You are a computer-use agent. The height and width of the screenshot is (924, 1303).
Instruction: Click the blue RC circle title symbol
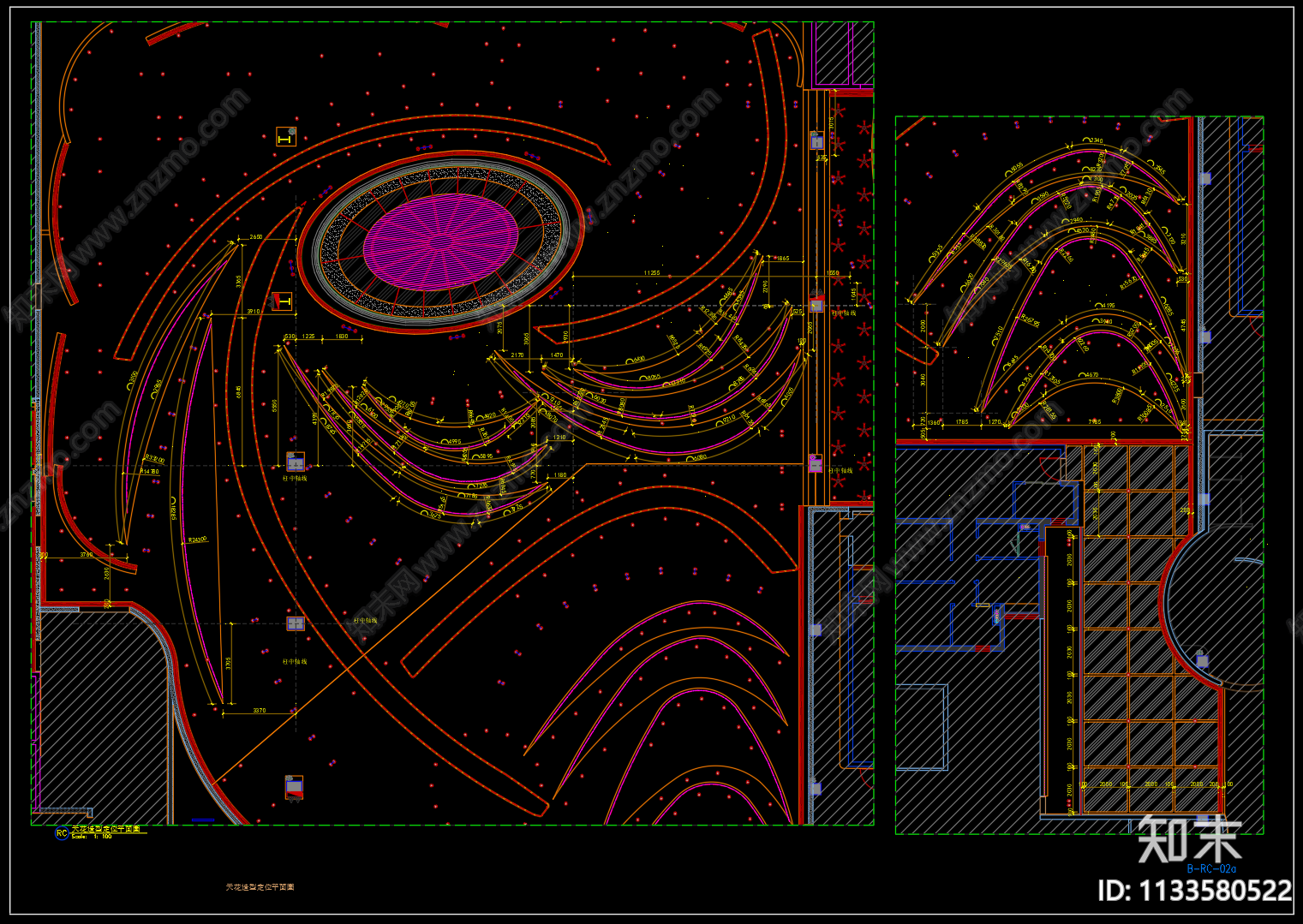click(62, 833)
